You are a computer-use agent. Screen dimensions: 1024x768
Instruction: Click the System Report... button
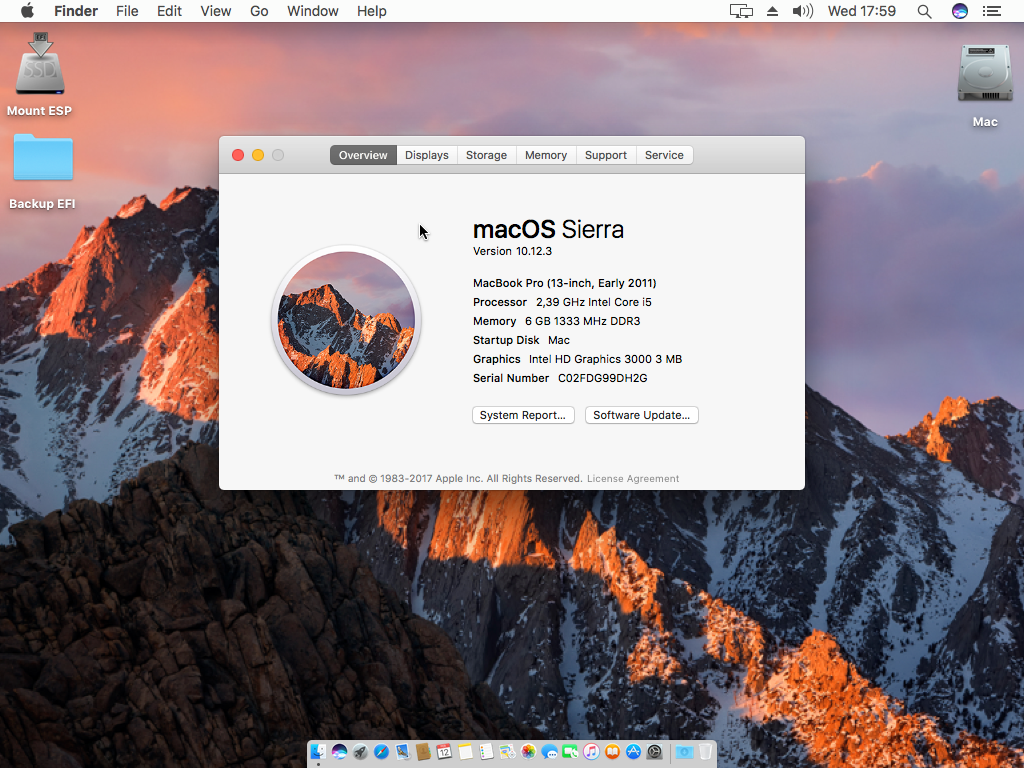523,415
